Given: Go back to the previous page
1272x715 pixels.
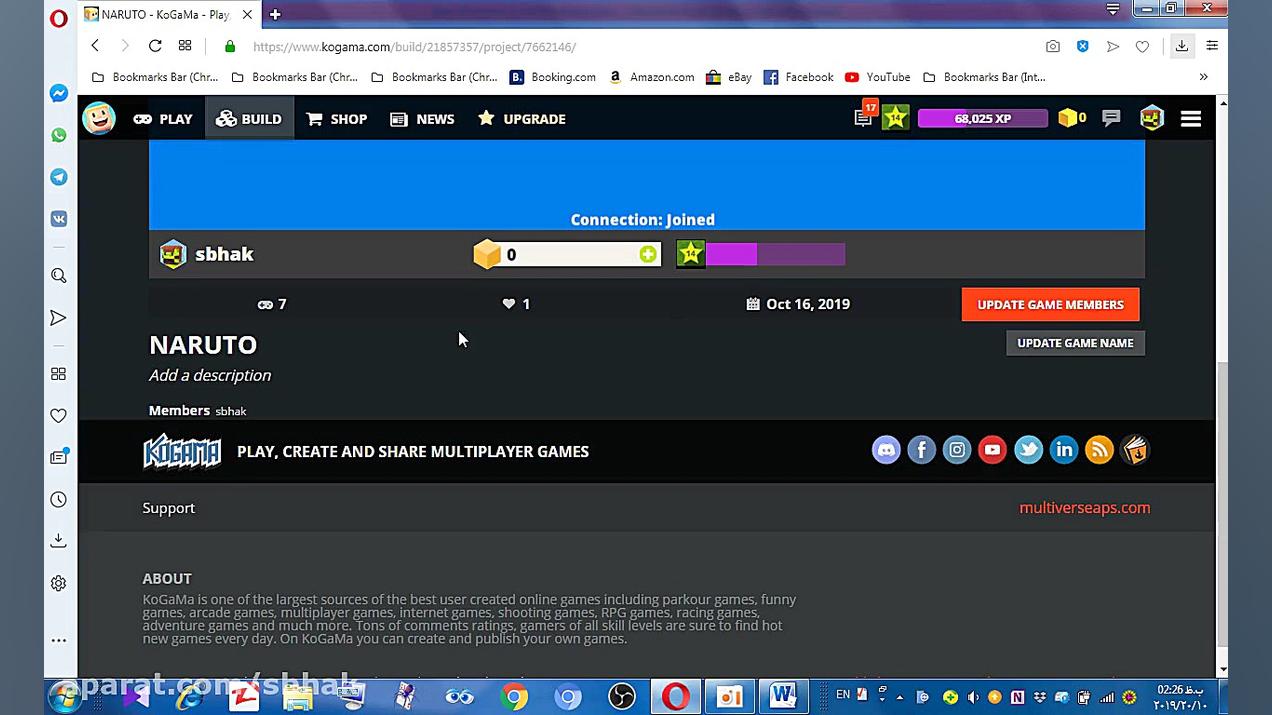Looking at the screenshot, I should (x=95, y=46).
